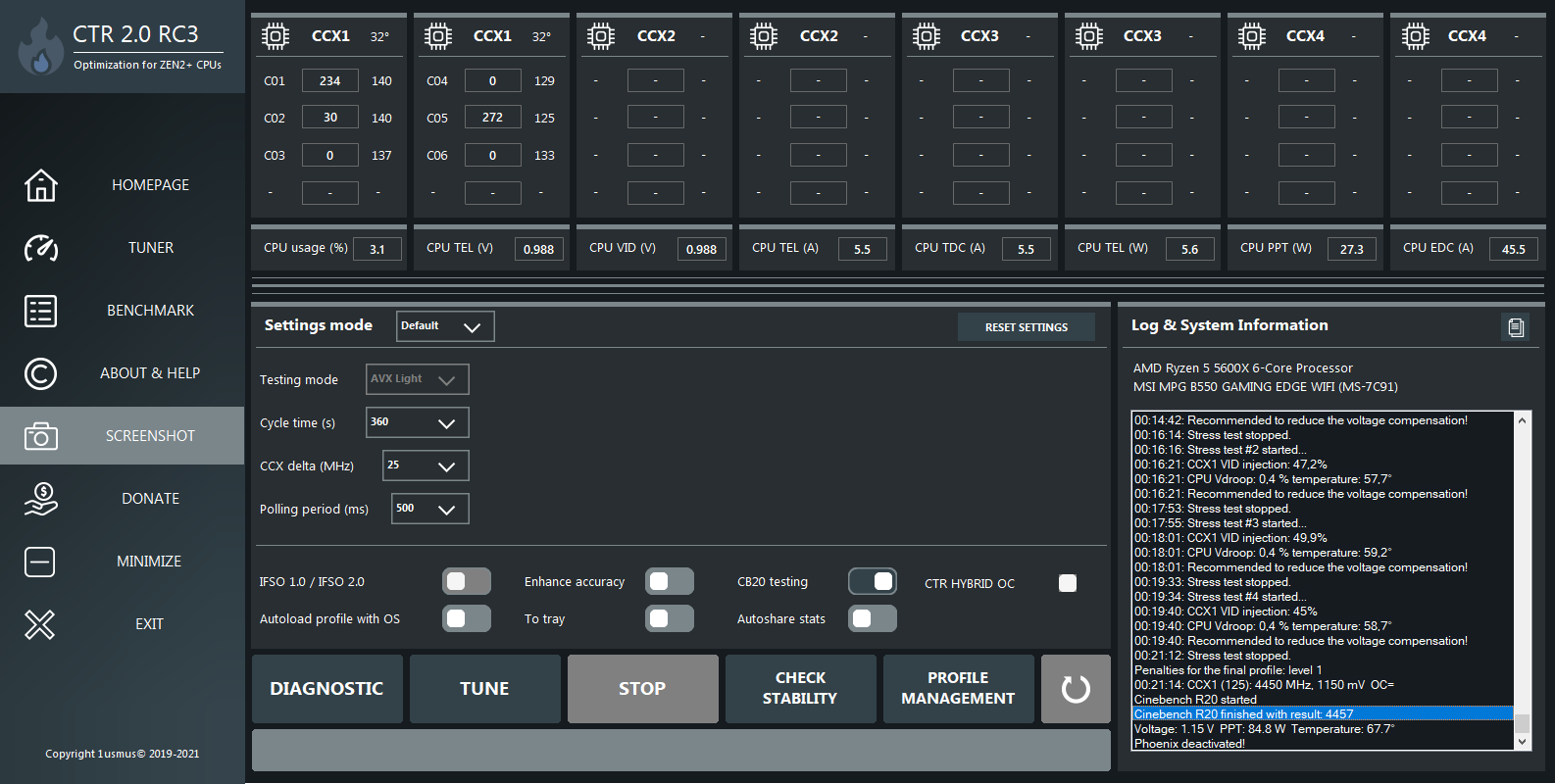The width and height of the screenshot is (1555, 784).
Task: Click the Screenshot camera icon
Action: point(40,436)
